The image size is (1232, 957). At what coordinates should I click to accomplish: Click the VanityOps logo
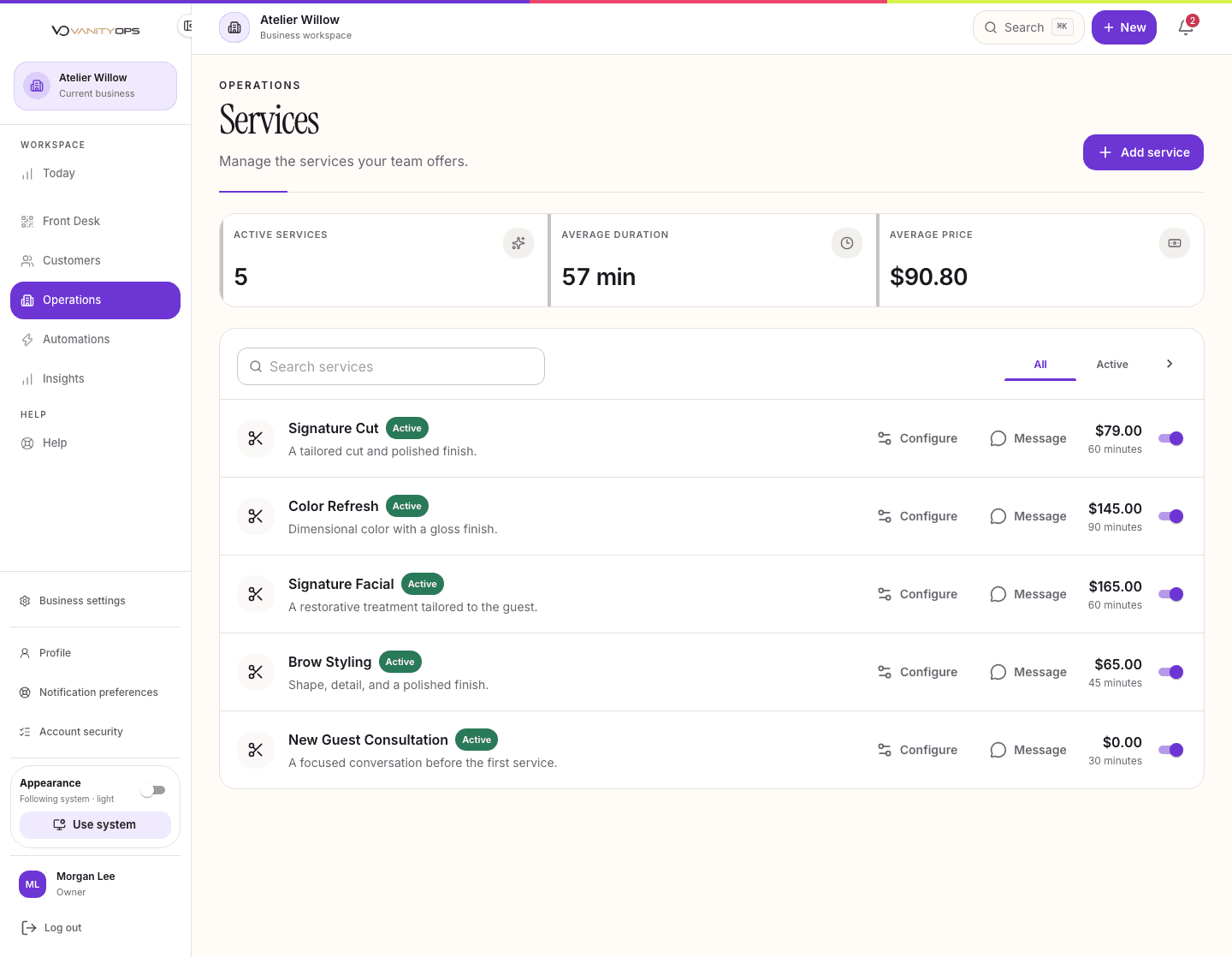[95, 31]
